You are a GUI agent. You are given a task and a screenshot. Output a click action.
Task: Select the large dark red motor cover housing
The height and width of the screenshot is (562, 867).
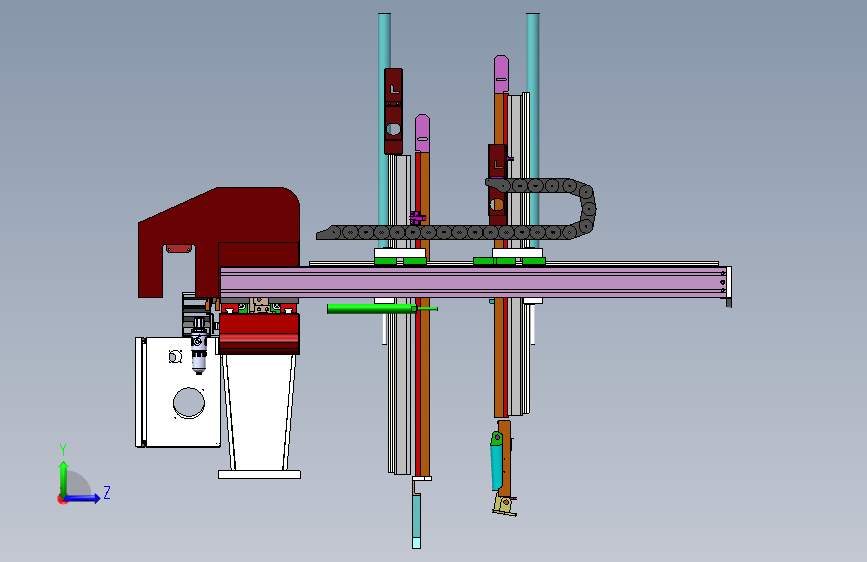(x=218, y=241)
